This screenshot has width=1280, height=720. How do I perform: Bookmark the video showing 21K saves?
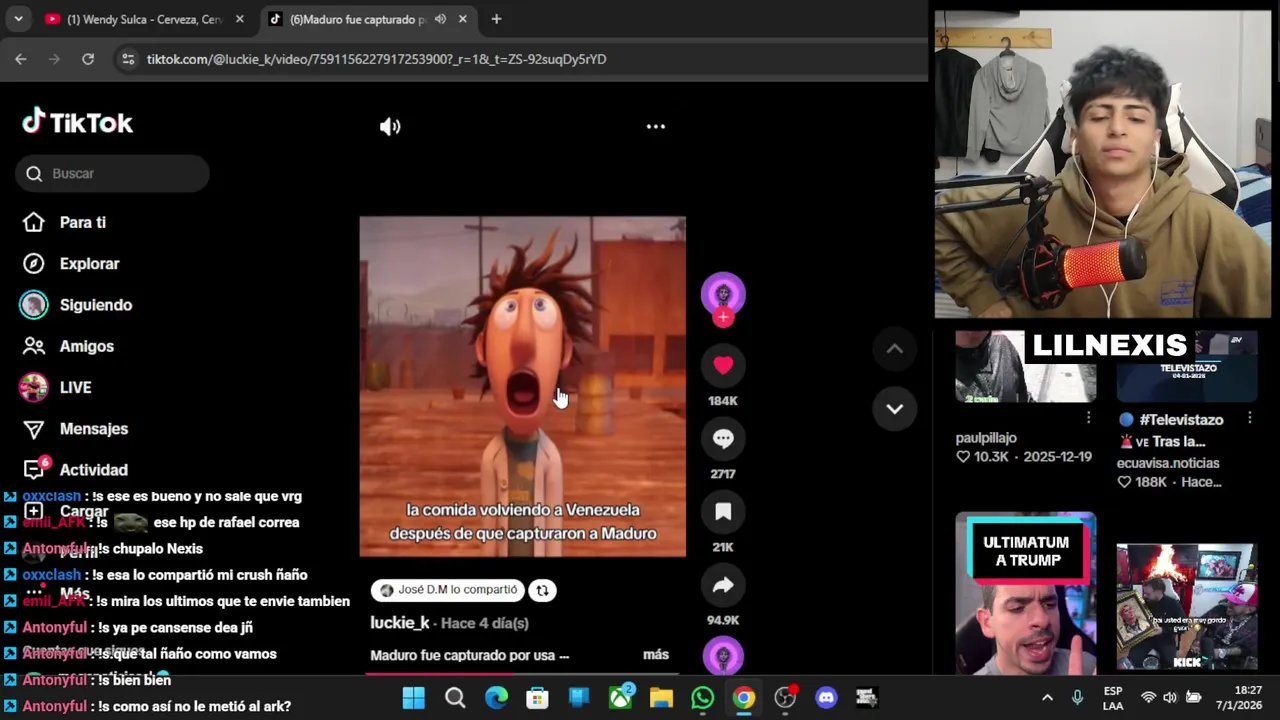(x=723, y=512)
